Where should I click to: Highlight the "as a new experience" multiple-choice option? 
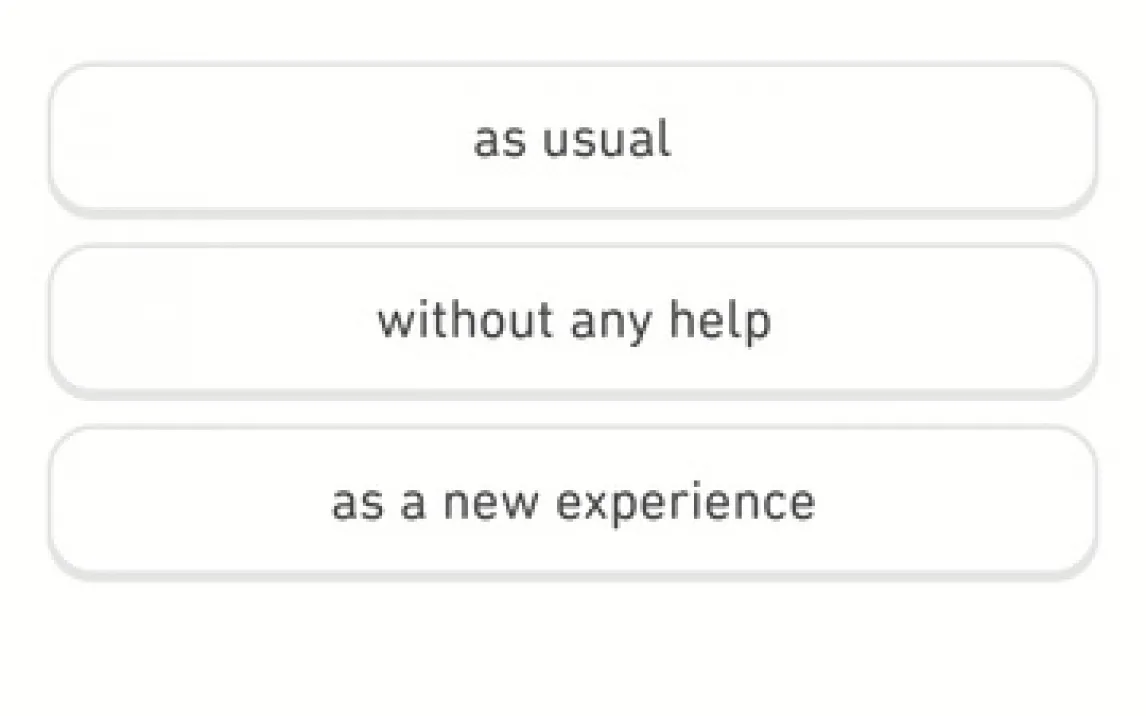coord(572,501)
